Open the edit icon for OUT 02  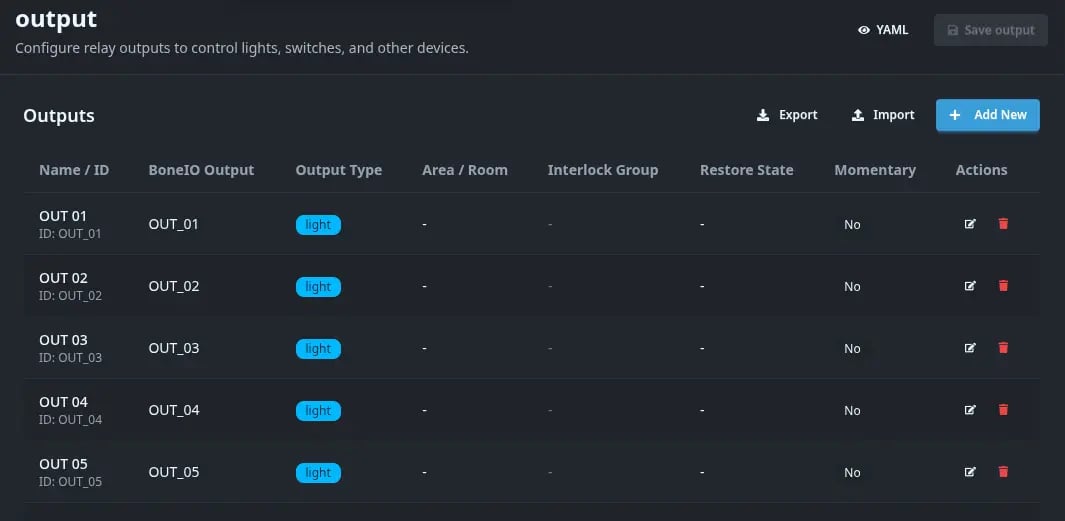coord(969,286)
